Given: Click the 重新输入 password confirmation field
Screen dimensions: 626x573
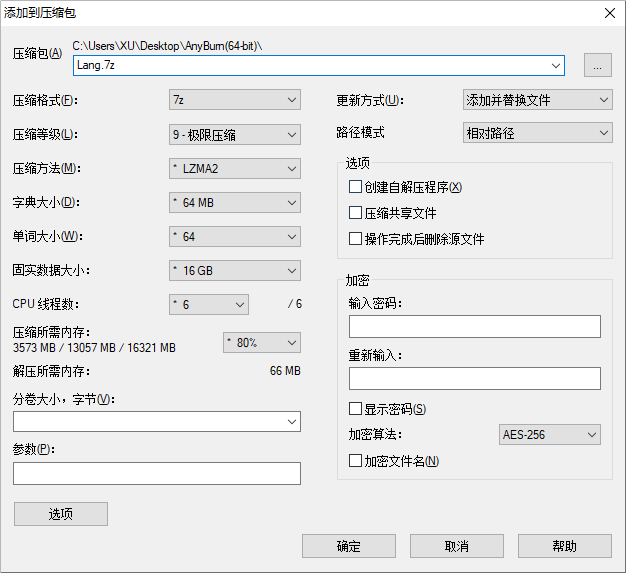Looking at the screenshot, I should pyautogui.click(x=475, y=379).
